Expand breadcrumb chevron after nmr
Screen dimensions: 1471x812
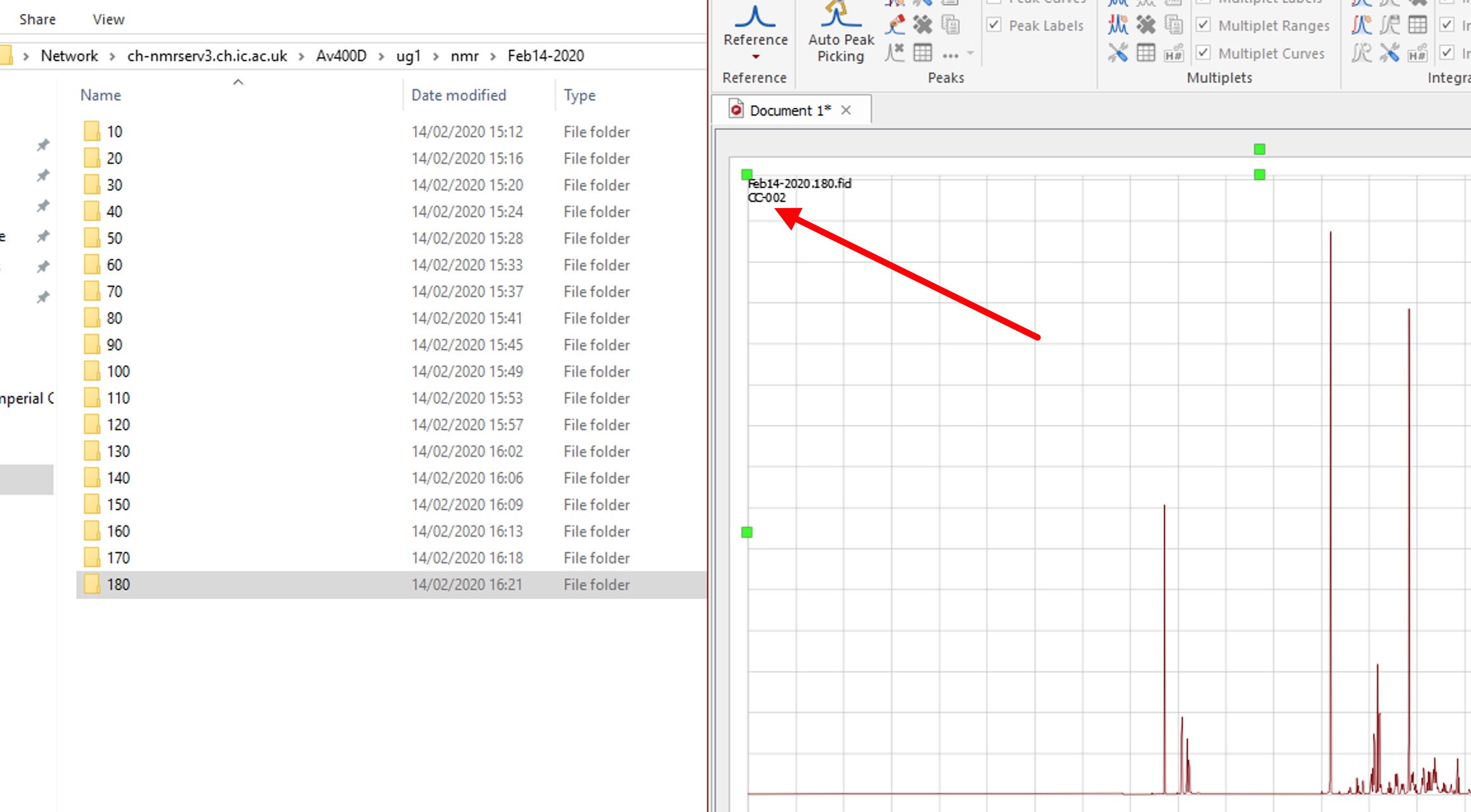coord(493,56)
